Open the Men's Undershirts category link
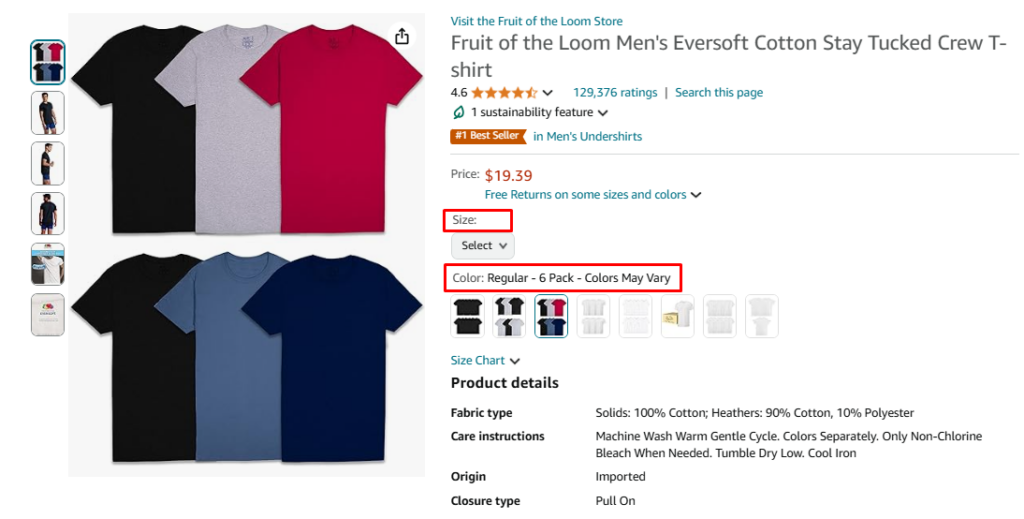 pos(587,136)
